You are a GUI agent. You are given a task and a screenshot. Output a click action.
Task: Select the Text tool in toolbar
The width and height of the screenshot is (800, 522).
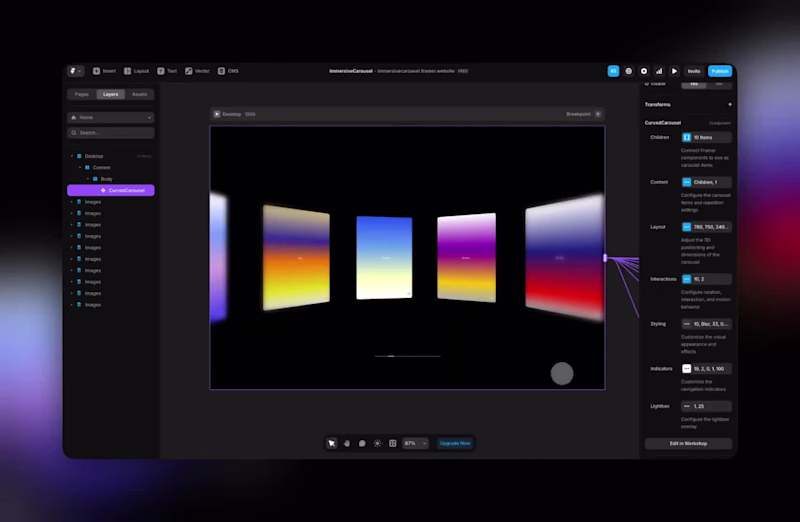pos(167,71)
